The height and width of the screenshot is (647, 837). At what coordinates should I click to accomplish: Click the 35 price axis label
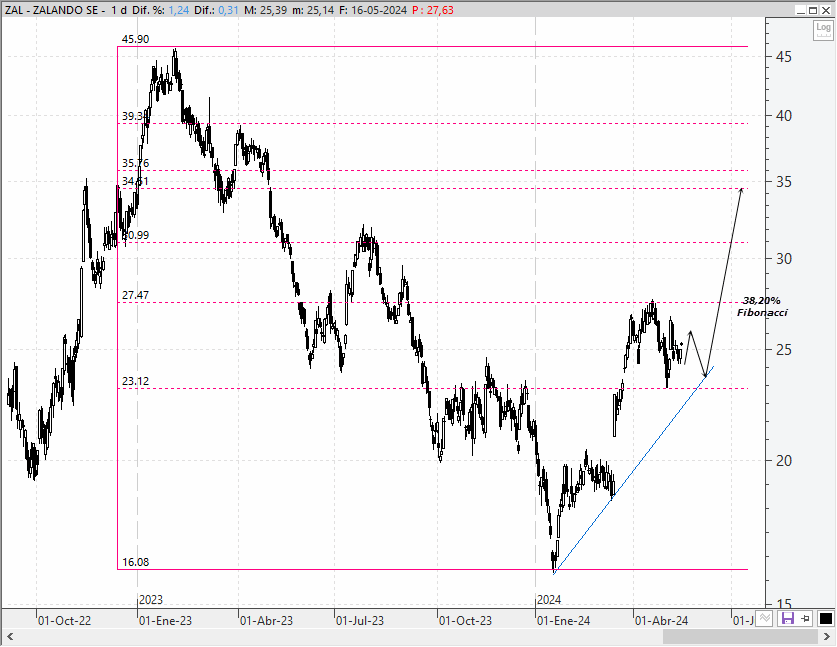coord(784,182)
